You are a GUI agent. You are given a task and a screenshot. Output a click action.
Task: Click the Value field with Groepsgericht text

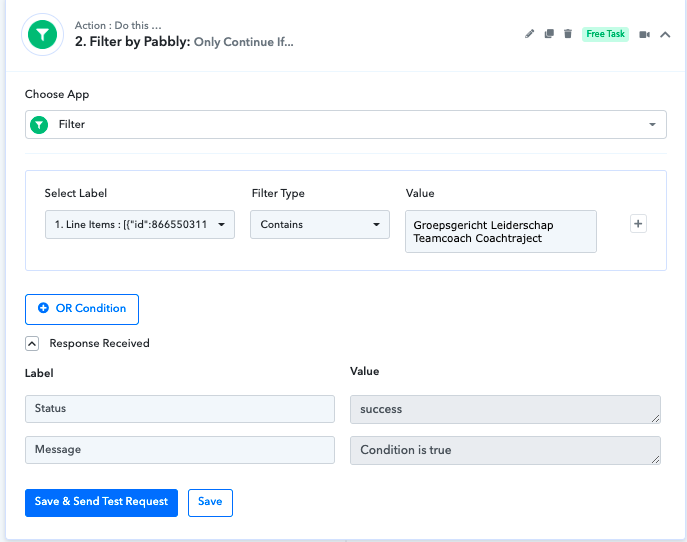tap(501, 231)
